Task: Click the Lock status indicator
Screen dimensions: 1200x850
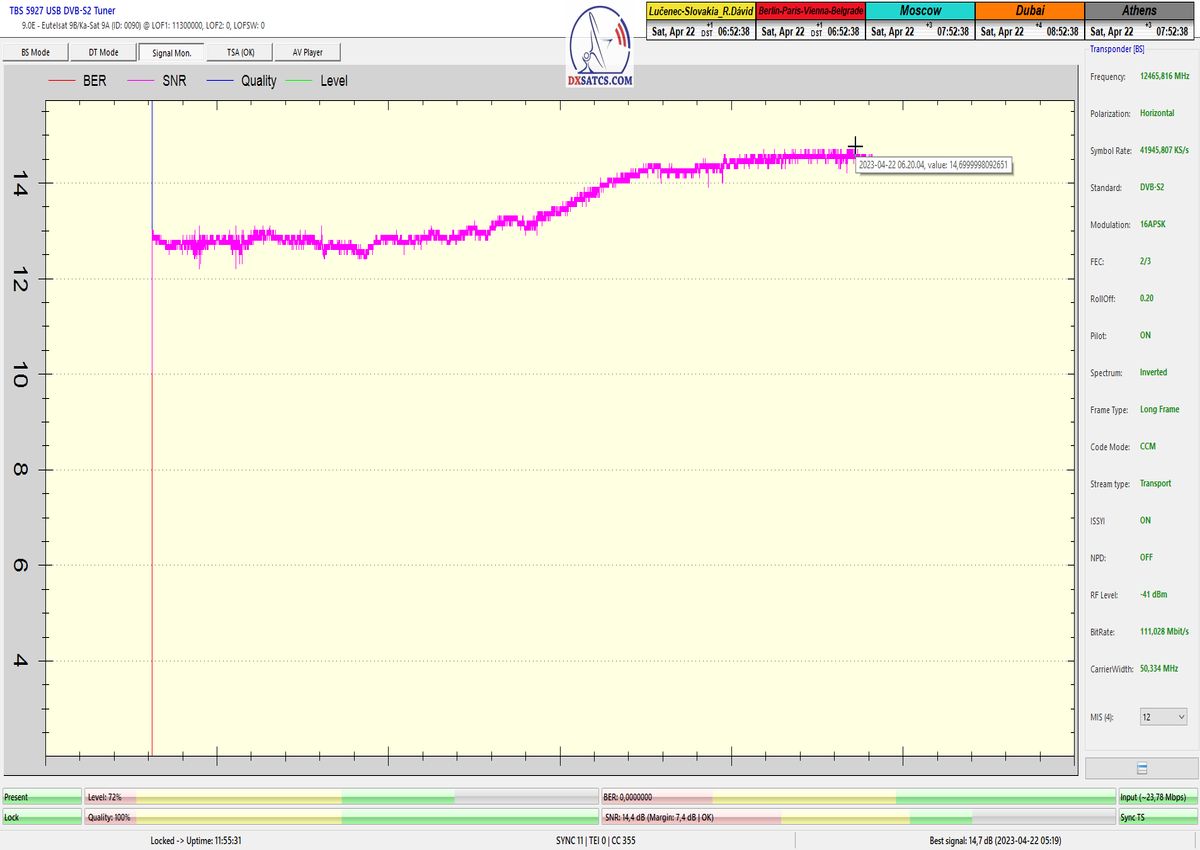Action: point(41,817)
